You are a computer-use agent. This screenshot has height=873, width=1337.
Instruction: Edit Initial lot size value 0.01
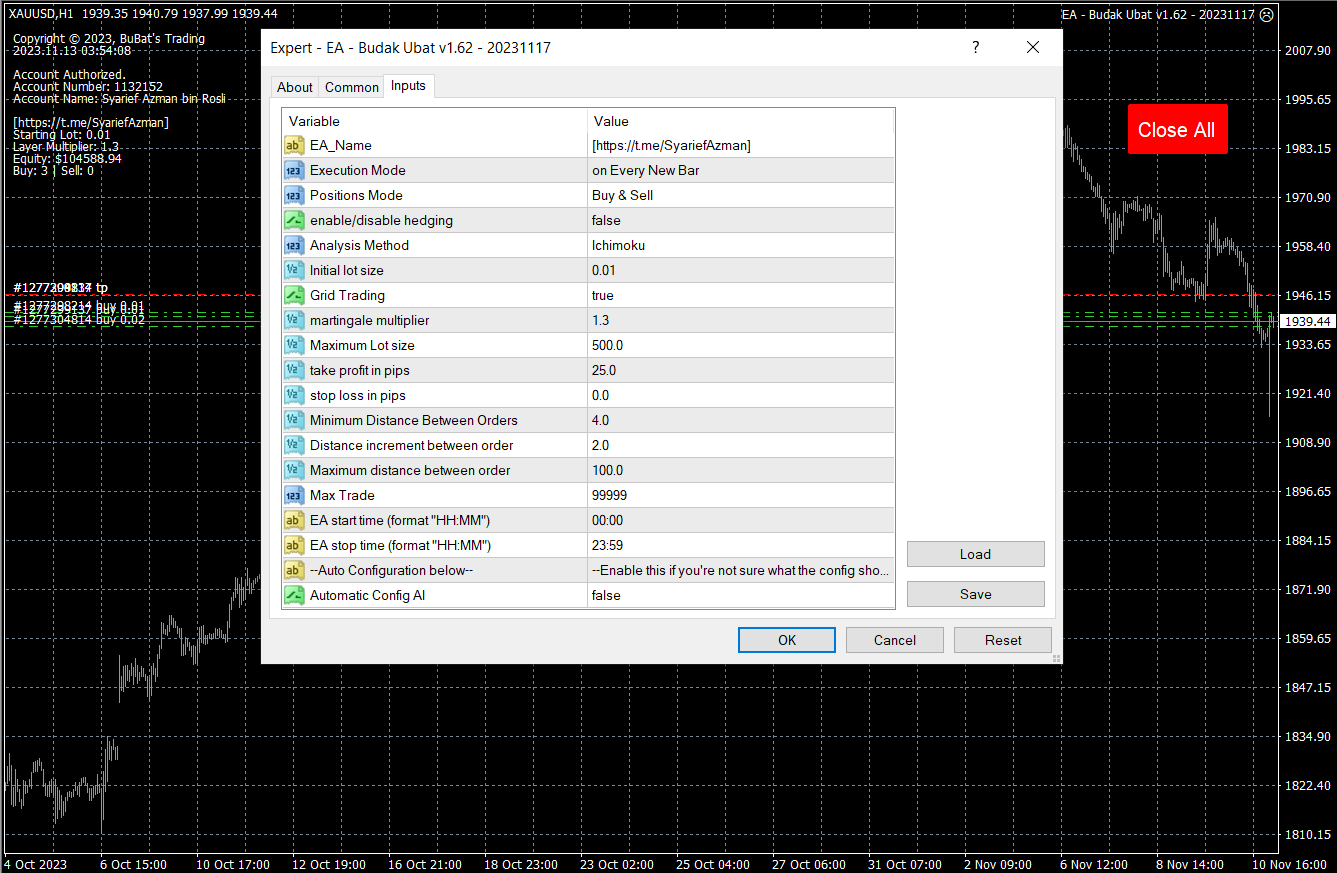point(740,270)
